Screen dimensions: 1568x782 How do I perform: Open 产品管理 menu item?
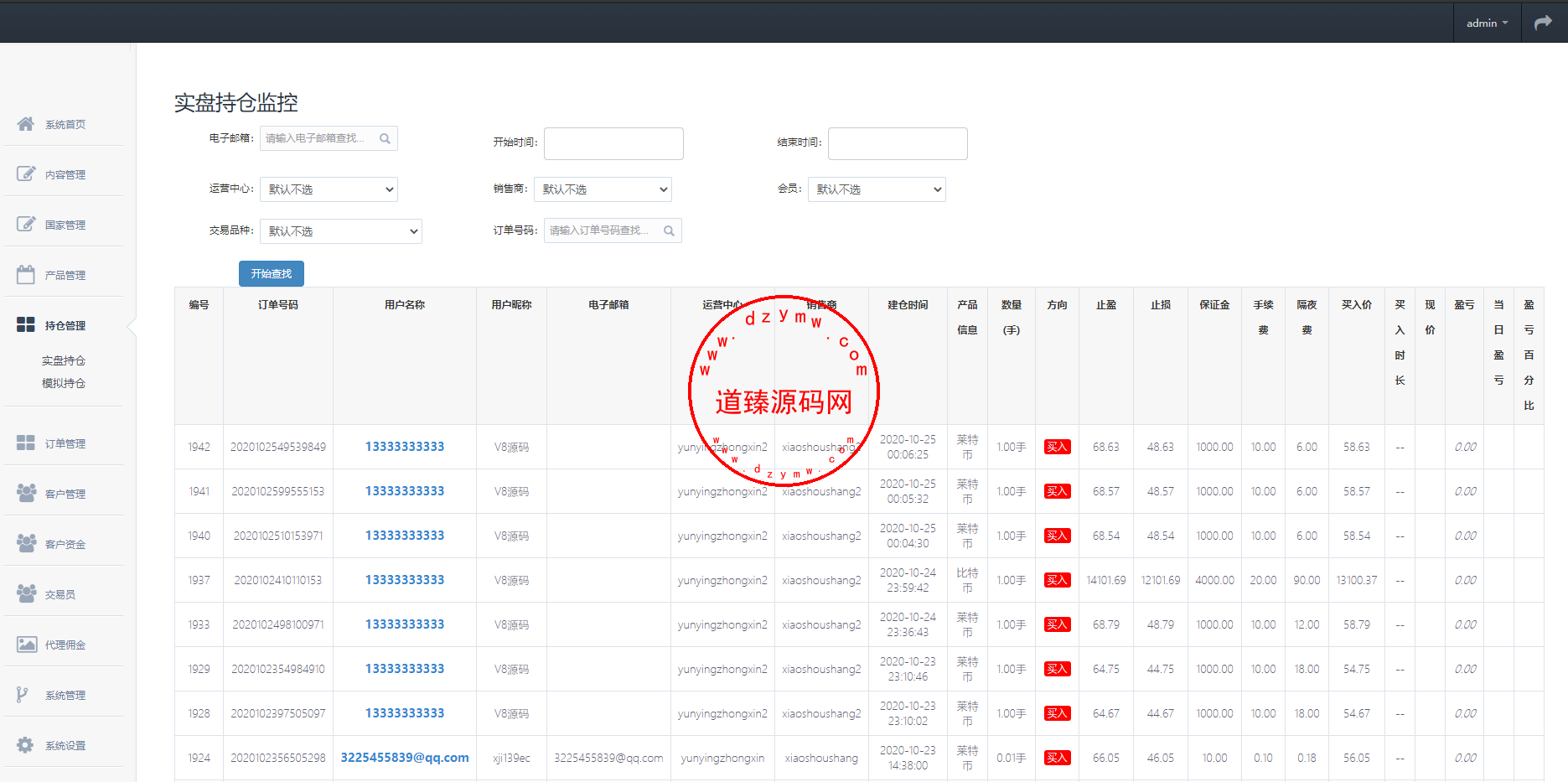(65, 275)
